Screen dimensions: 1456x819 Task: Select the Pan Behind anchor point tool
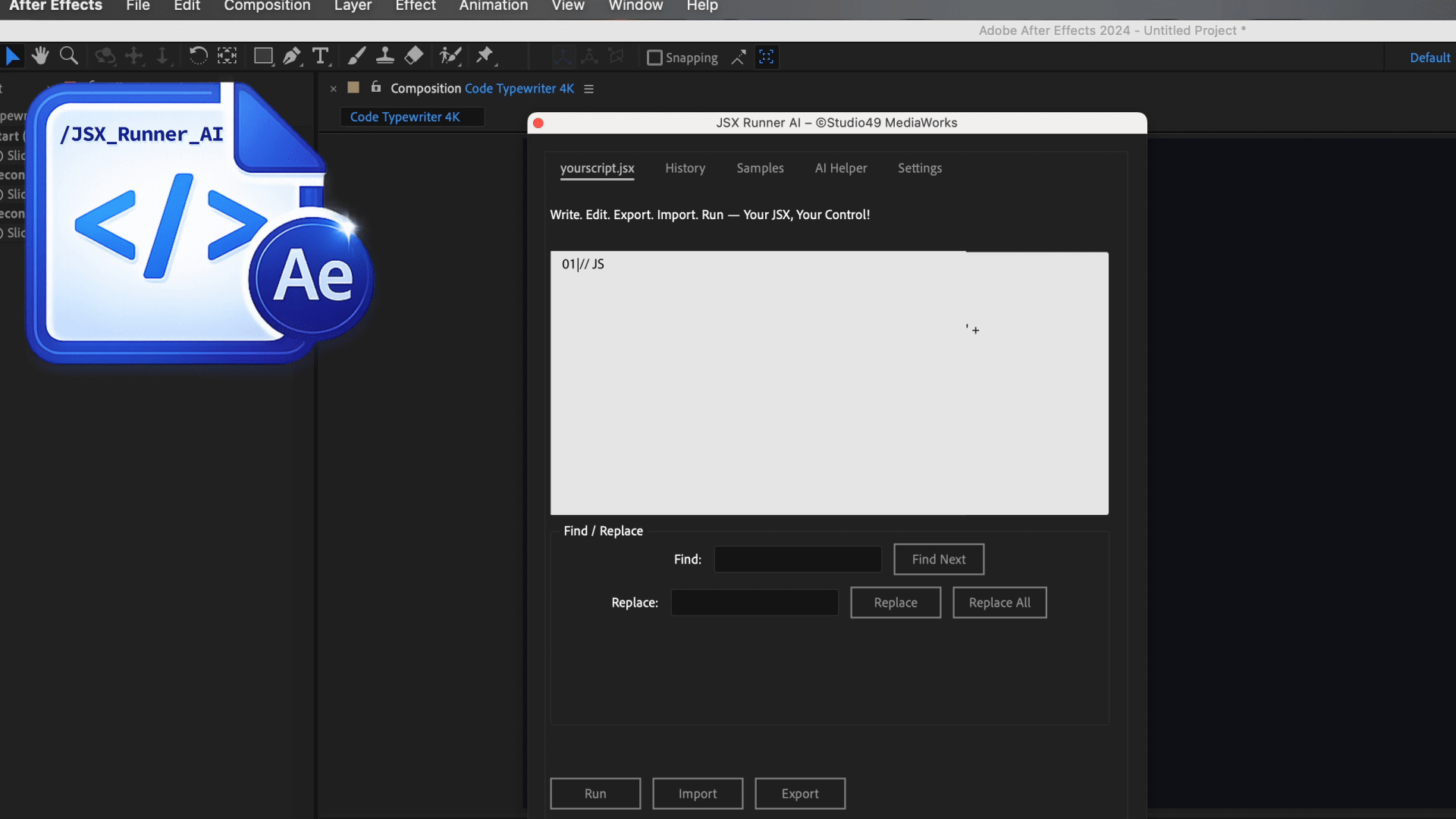click(227, 56)
